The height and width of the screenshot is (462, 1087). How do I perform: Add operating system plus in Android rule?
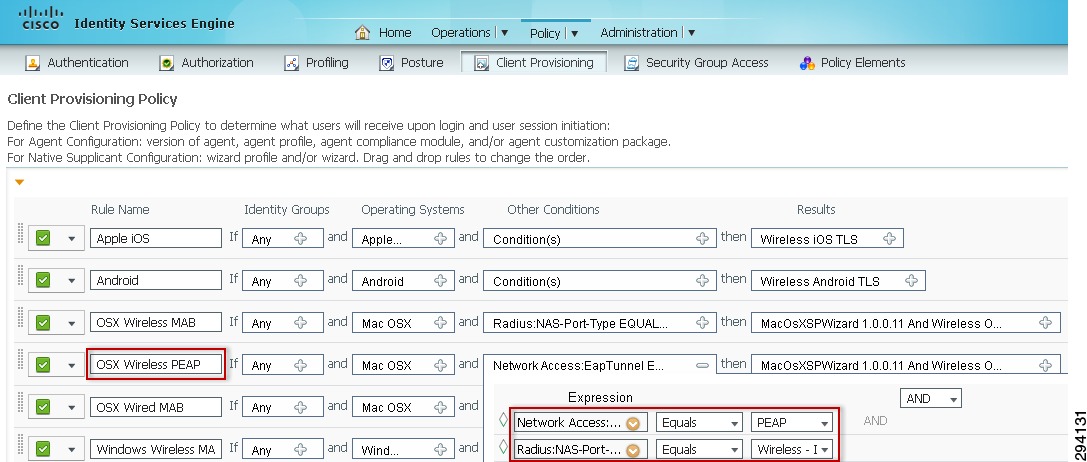click(440, 281)
